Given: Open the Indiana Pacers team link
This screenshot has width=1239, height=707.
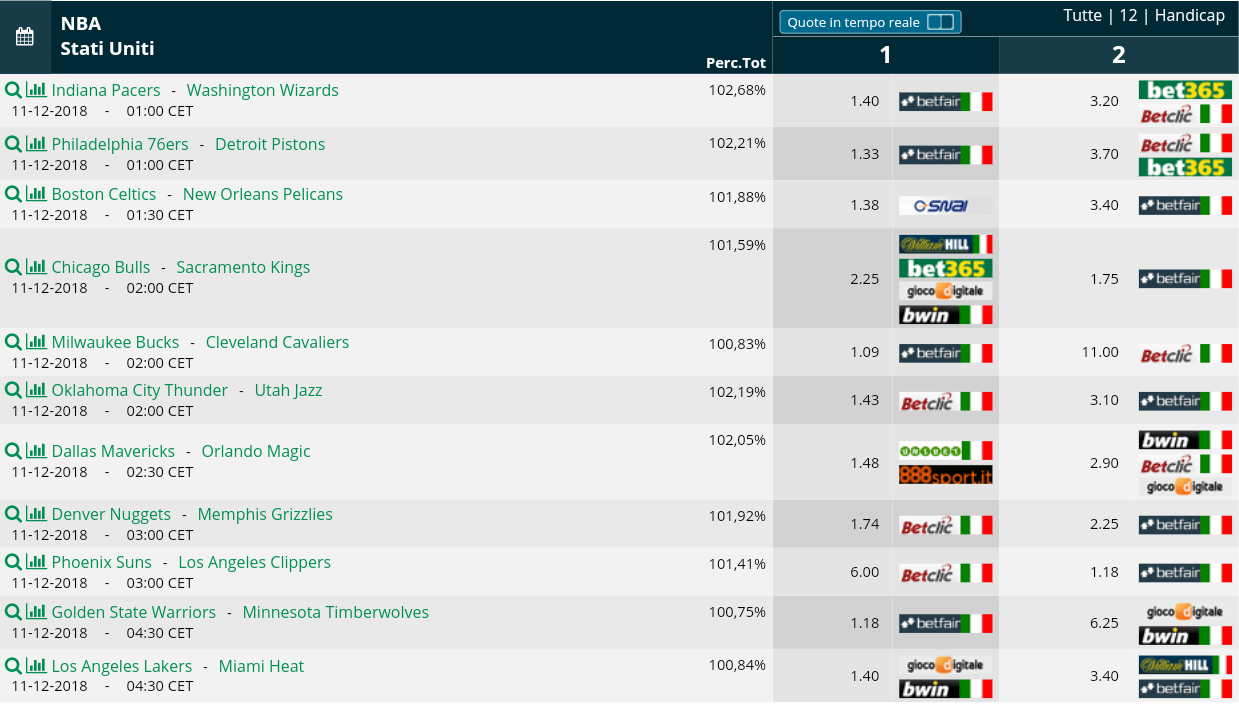Looking at the screenshot, I should pos(106,90).
